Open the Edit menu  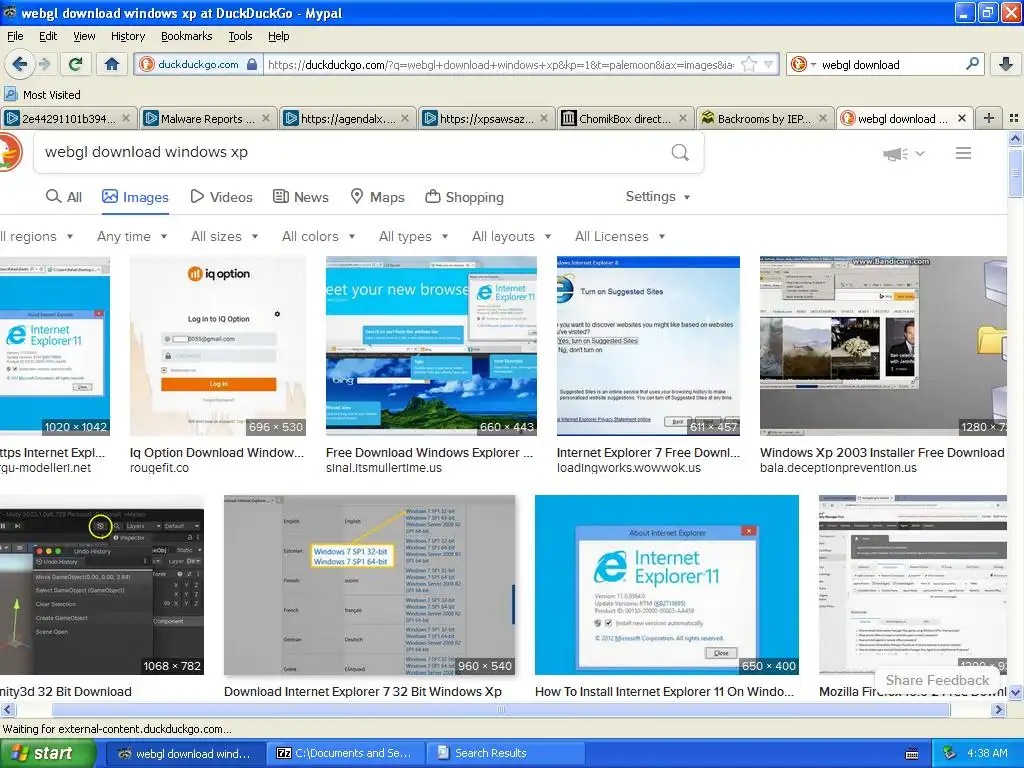48,36
